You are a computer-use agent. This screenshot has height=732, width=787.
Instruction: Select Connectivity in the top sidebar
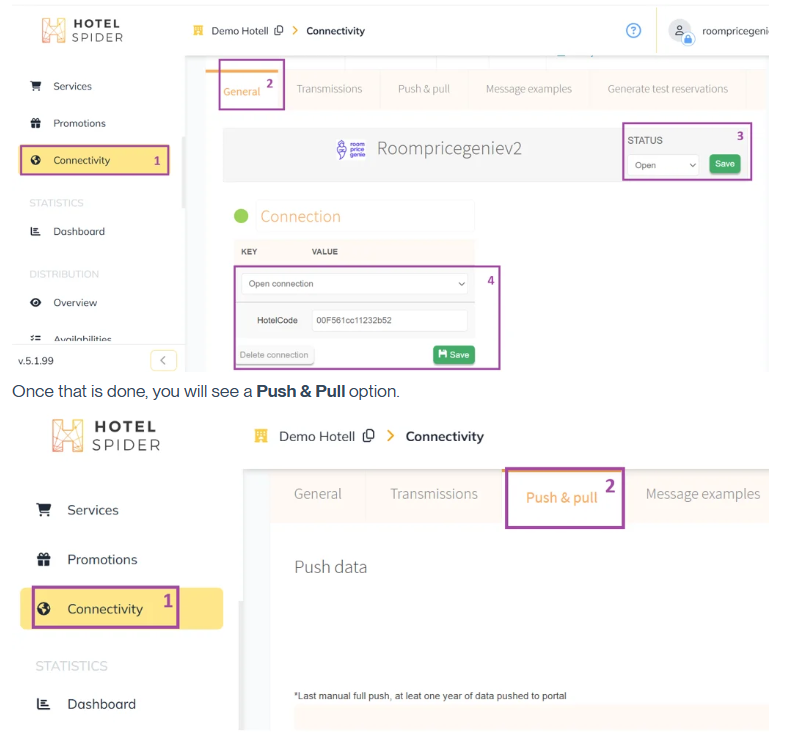tap(82, 160)
